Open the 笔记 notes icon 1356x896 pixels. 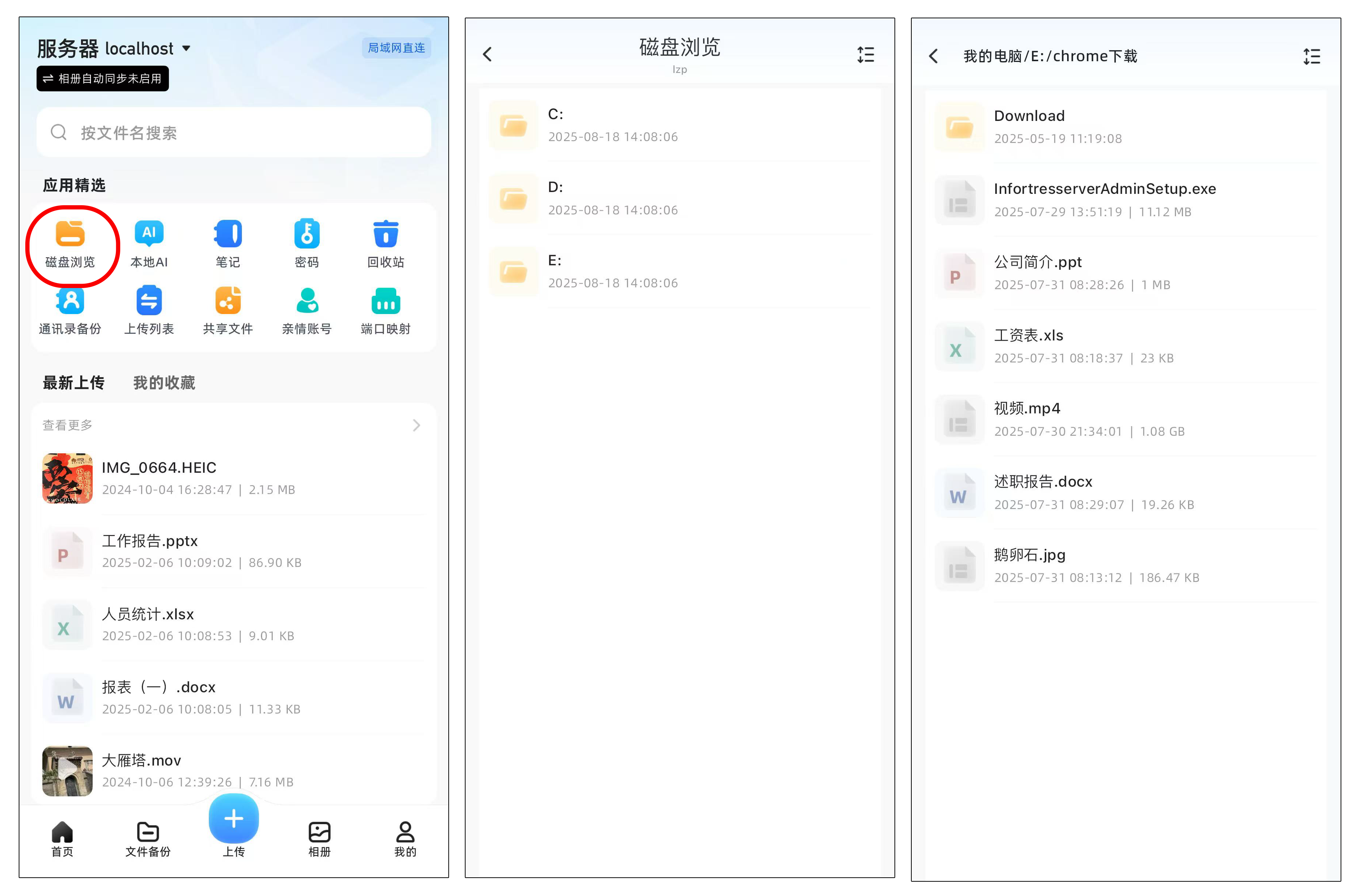tap(228, 234)
